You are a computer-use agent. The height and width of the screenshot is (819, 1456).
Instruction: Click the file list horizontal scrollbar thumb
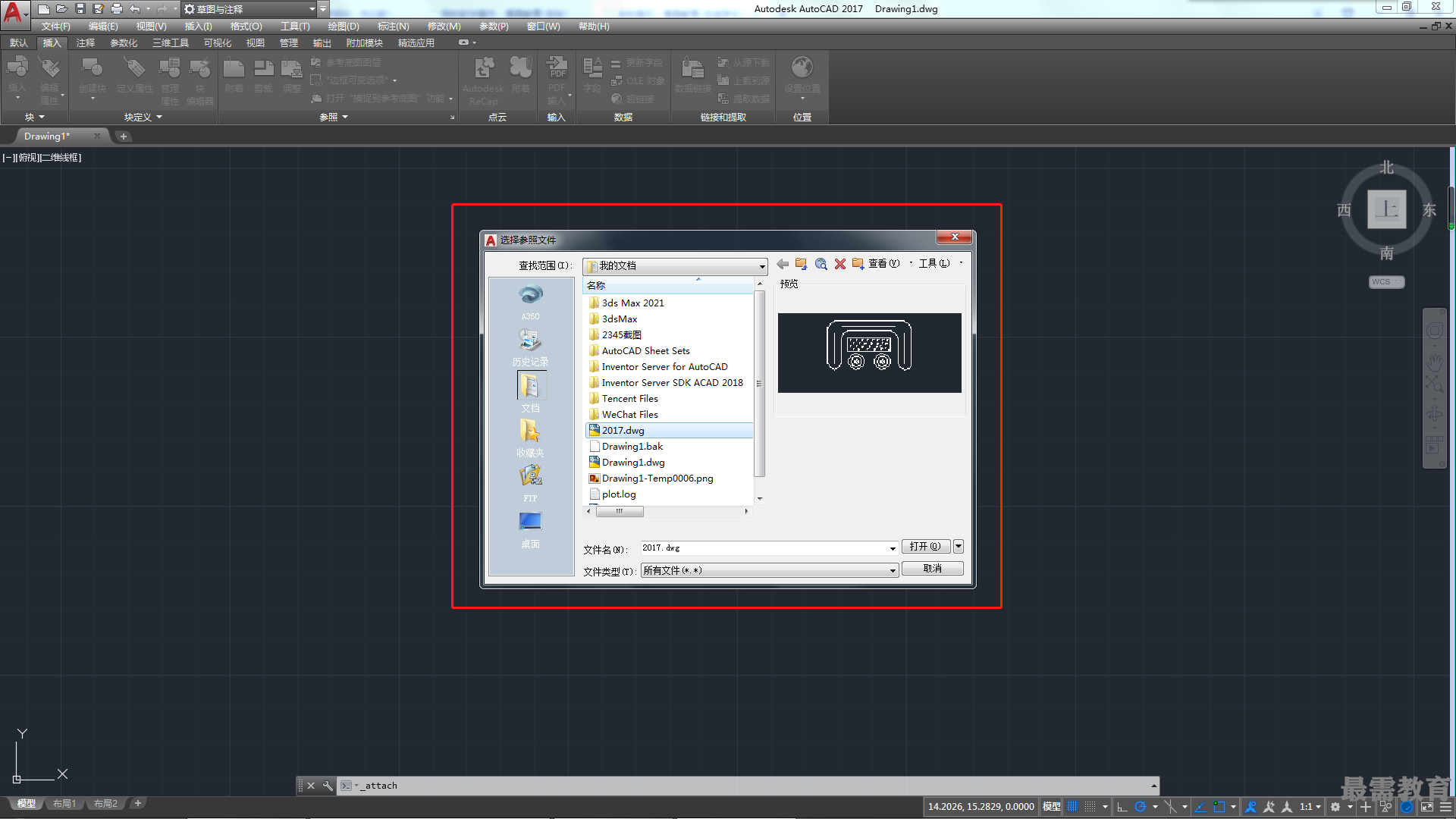pyautogui.click(x=620, y=512)
